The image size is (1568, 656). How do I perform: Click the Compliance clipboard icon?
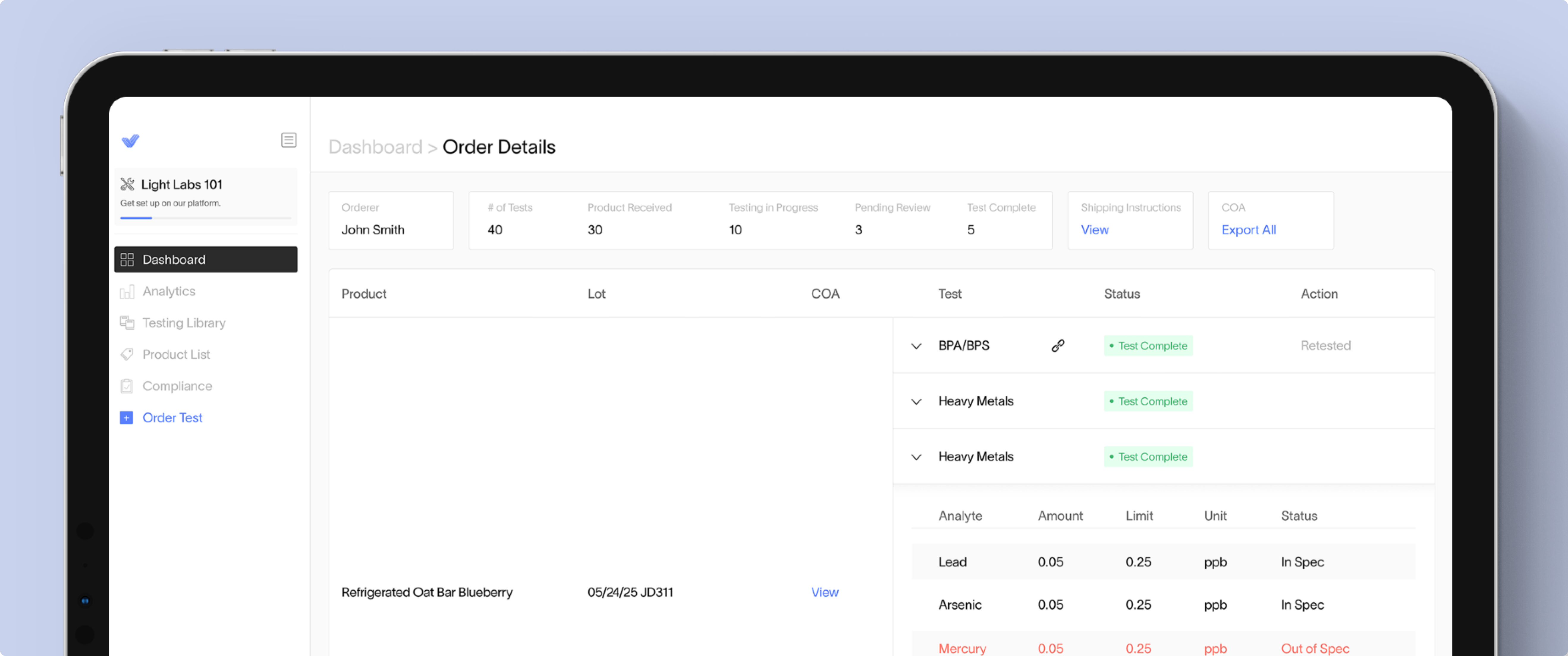click(127, 387)
